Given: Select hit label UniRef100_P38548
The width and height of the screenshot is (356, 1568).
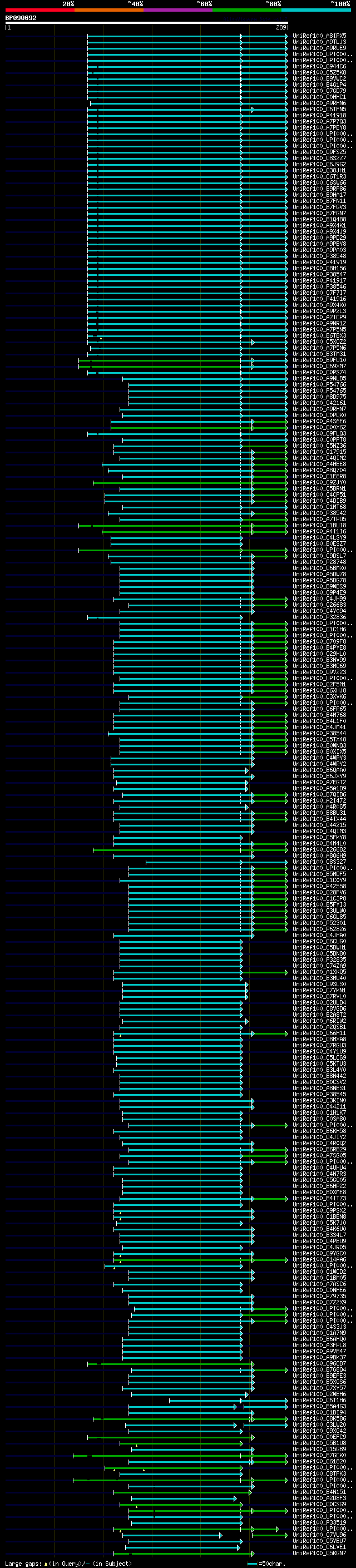Looking at the screenshot, I should (319, 256).
